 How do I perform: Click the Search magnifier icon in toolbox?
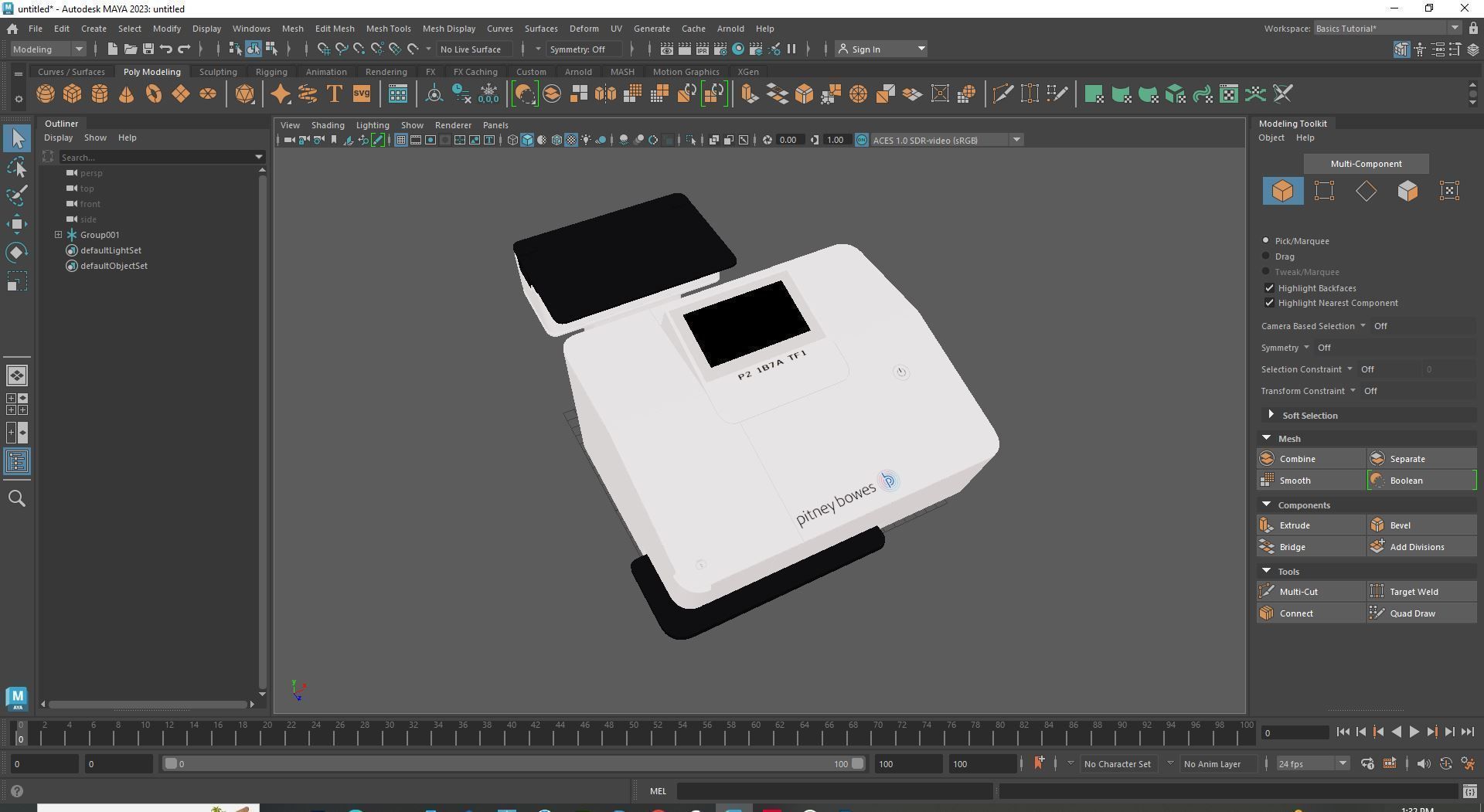pyautogui.click(x=17, y=498)
